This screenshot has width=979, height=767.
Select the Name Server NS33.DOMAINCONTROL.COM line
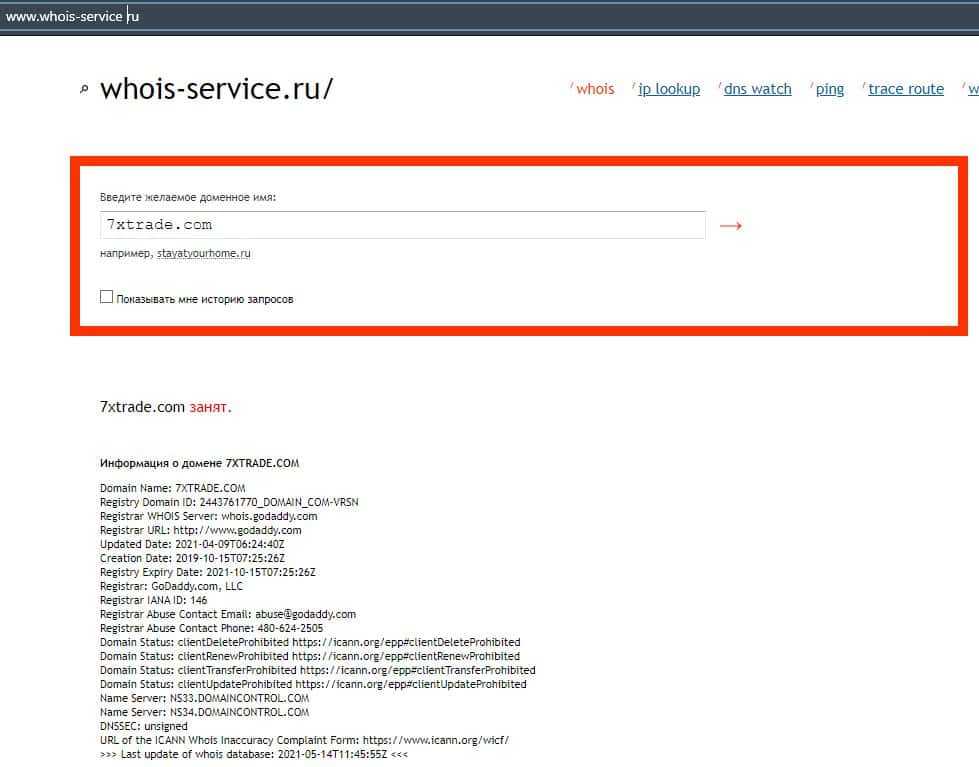click(x=204, y=698)
